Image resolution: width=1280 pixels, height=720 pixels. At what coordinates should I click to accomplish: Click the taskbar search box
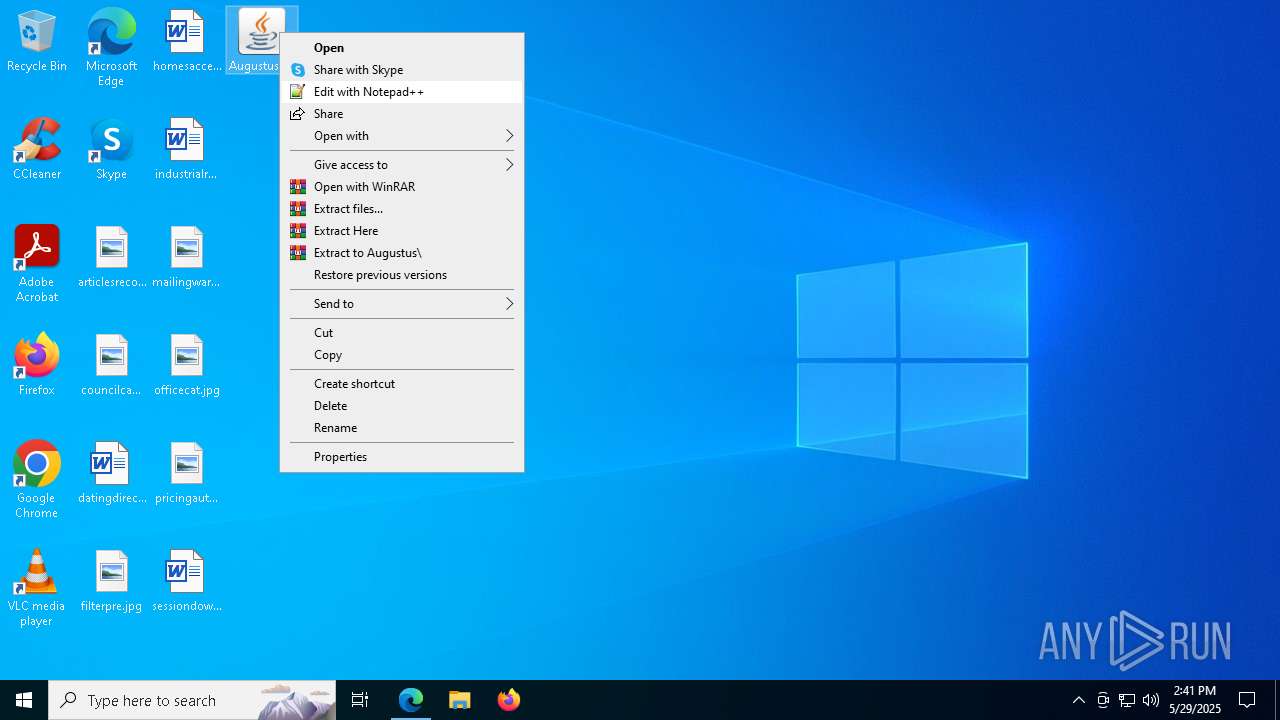pyautogui.click(x=192, y=700)
